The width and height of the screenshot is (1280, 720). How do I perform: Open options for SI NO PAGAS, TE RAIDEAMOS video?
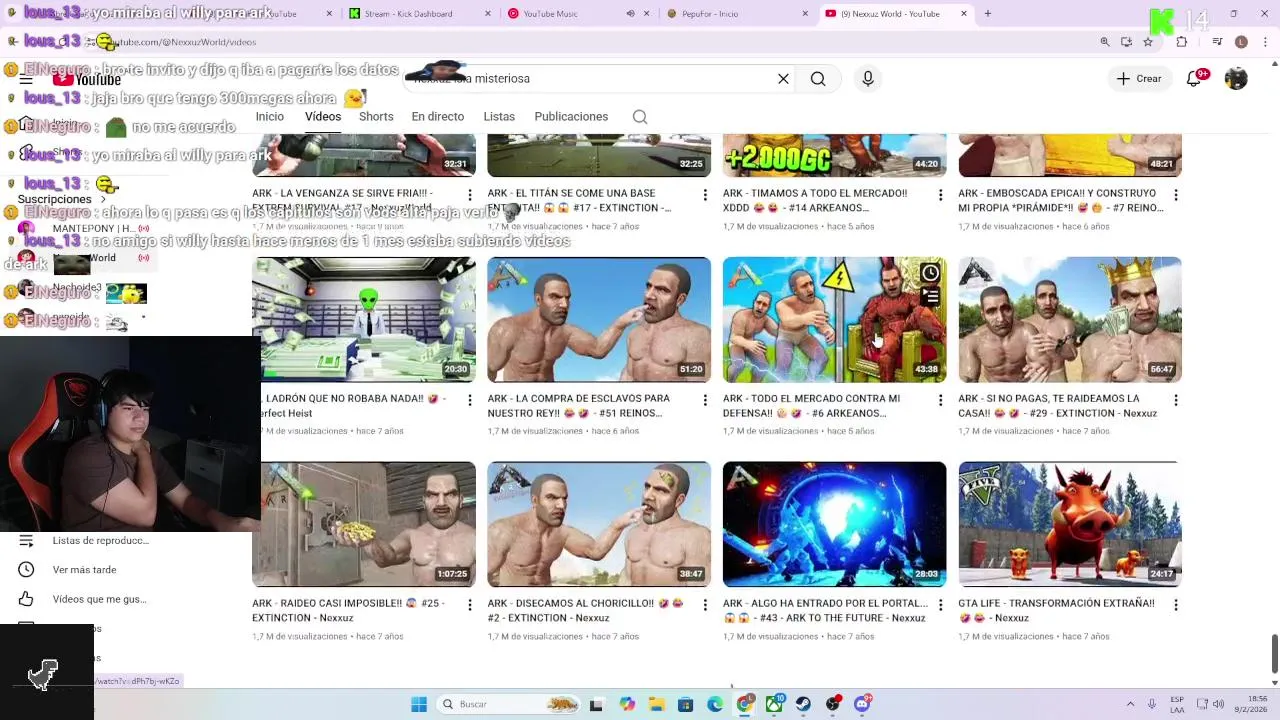pyautogui.click(x=1176, y=400)
